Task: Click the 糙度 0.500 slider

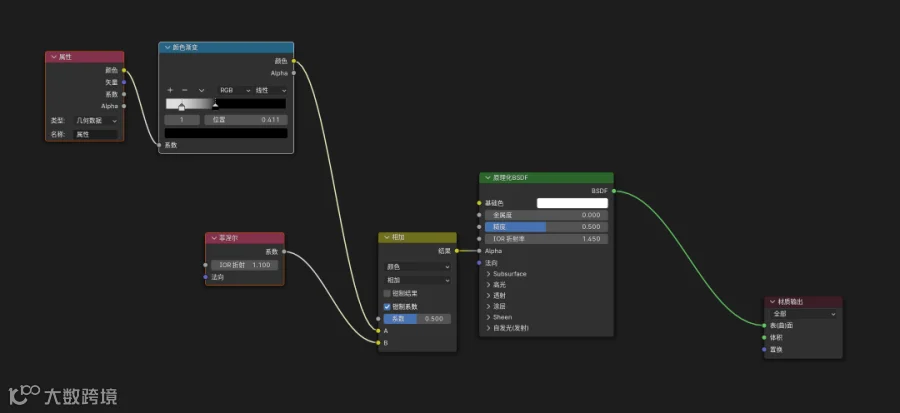Action: coord(546,227)
